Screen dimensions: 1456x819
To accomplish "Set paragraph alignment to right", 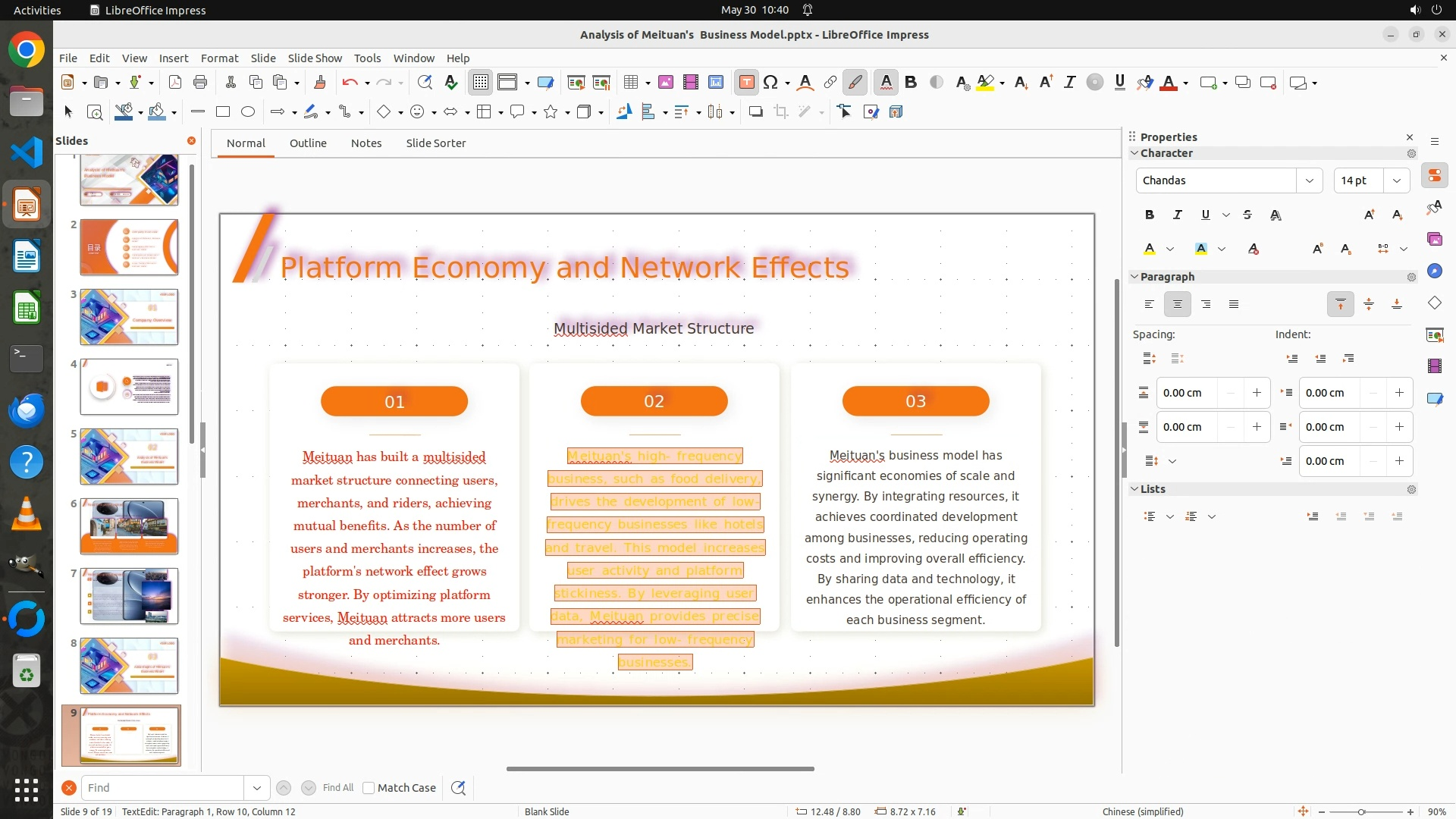I will (x=1206, y=304).
